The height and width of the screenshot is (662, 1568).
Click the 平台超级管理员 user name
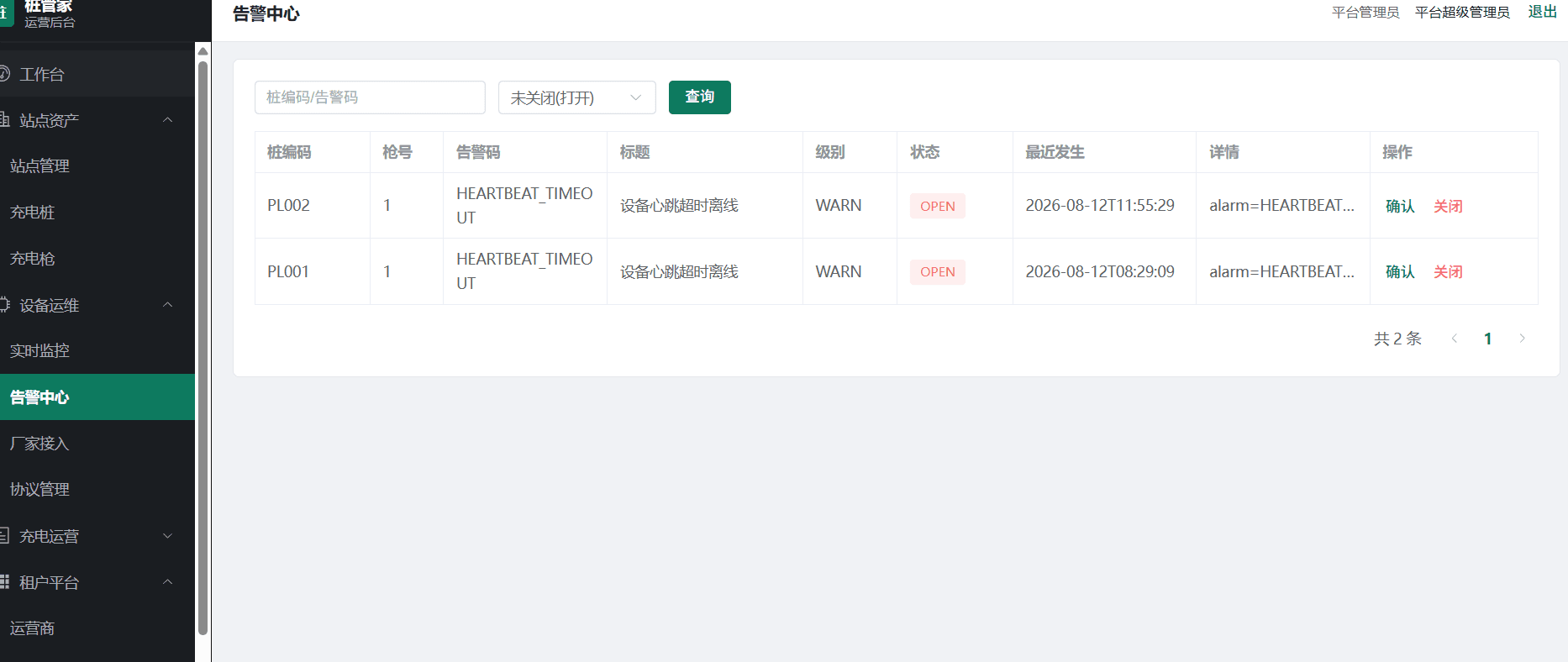1462,13
